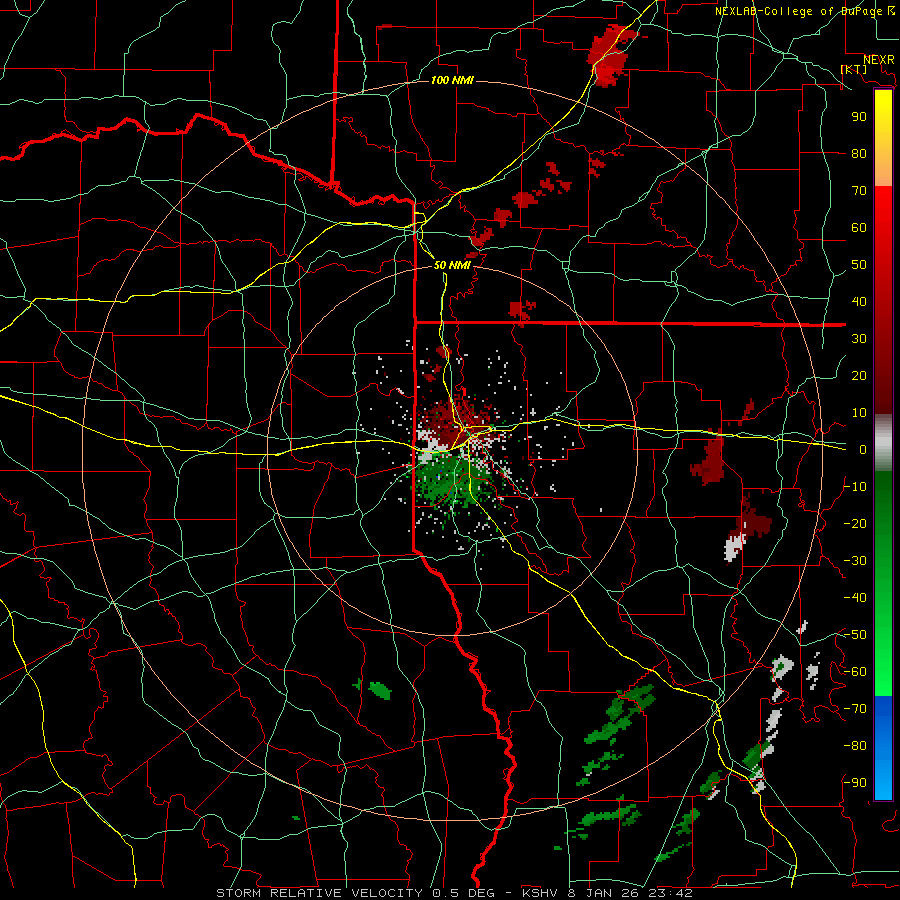
Task: Click the 40 value on the velocity scale
Action: (859, 302)
